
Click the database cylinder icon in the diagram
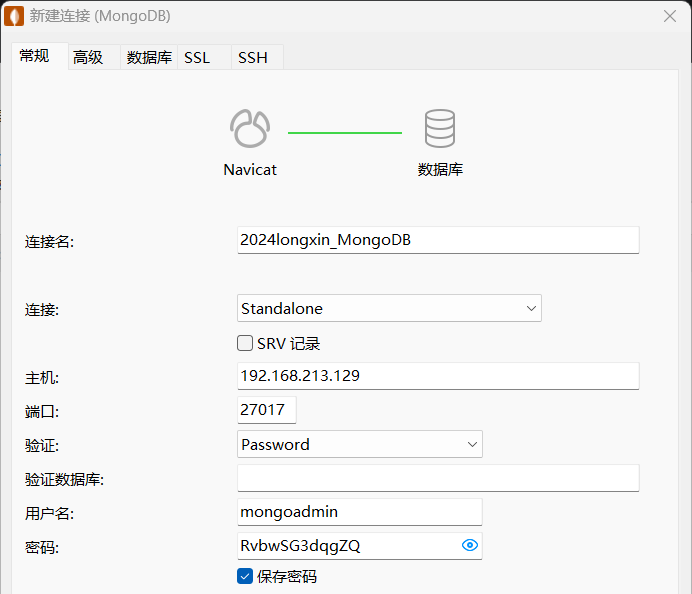440,128
